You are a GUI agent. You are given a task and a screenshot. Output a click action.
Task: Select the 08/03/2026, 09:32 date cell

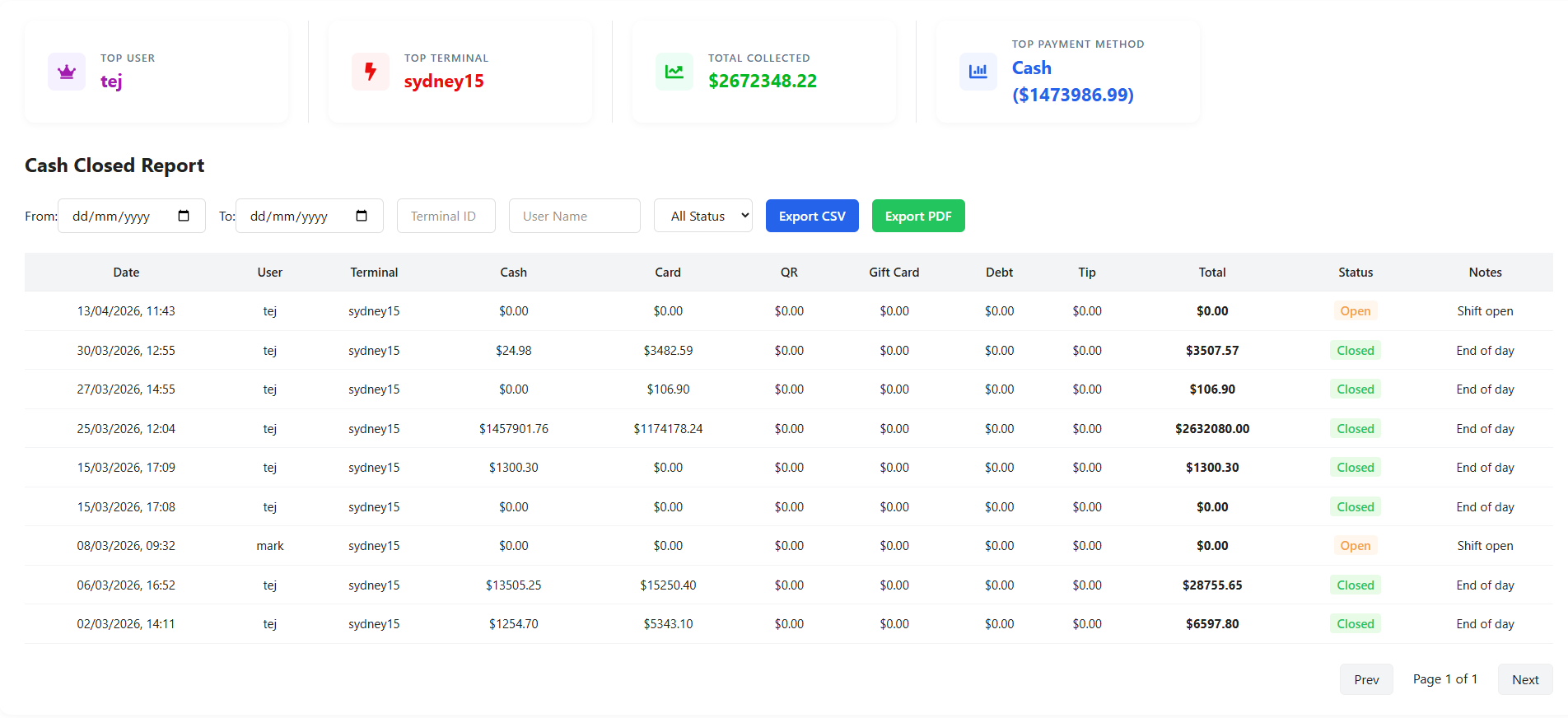coord(126,546)
